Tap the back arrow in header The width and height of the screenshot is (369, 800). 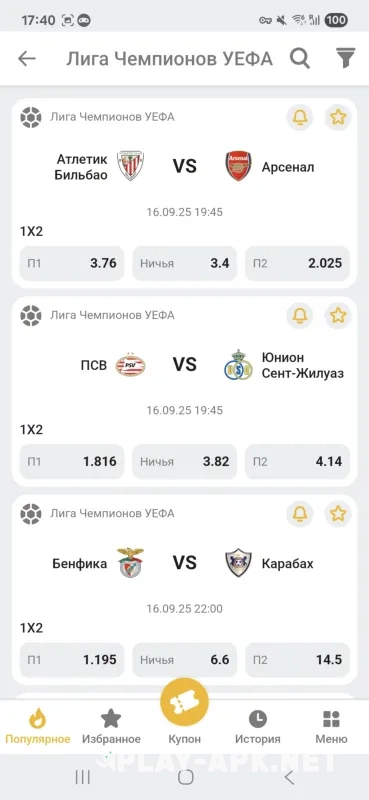point(27,59)
